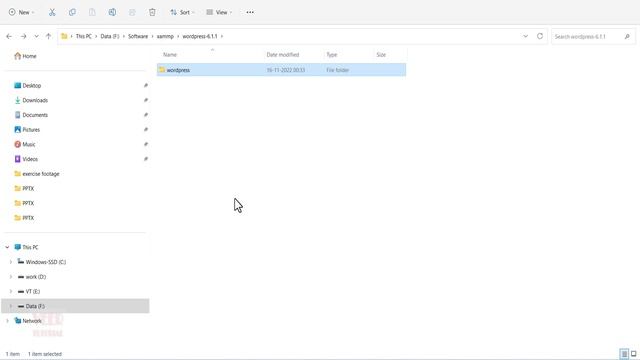This screenshot has width=640, height=360.
Task: Click the pin icon beside Documents
Action: [x=146, y=115]
